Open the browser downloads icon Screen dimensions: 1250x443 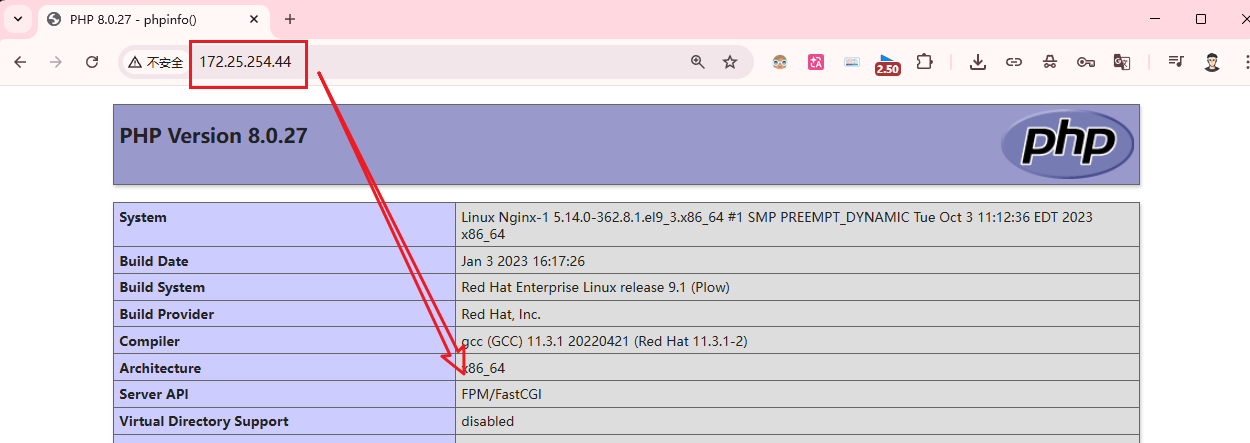[978, 62]
